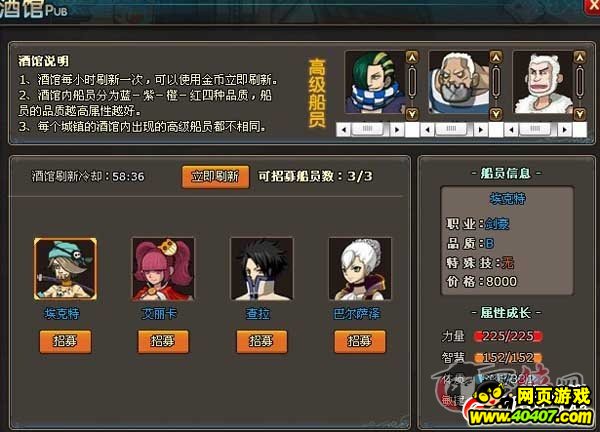Select the 巴尔萨泽 white-haired crew portrait
This screenshot has height=432, width=600.
(x=360, y=269)
